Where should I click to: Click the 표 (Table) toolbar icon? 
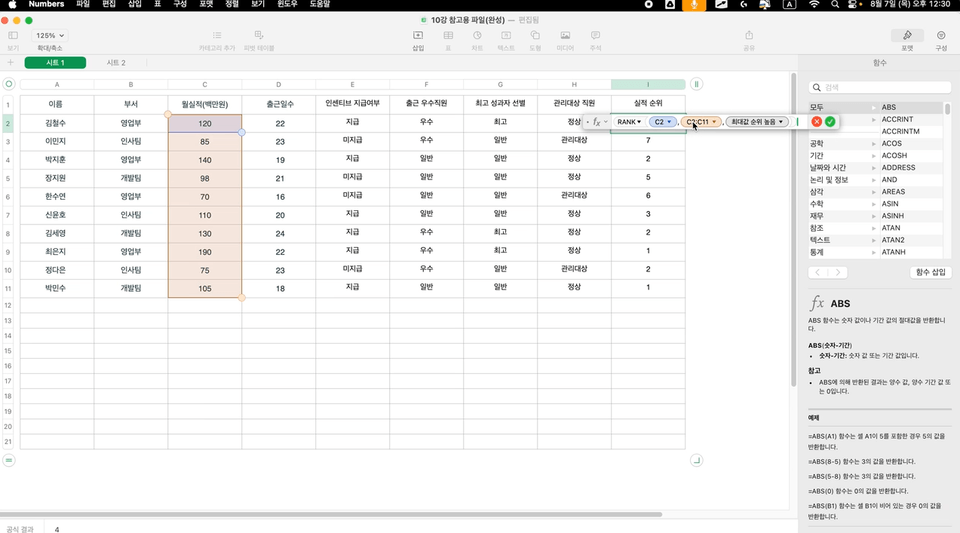tap(448, 35)
